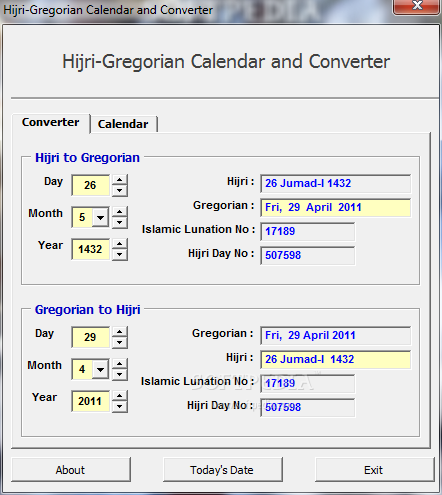Viewport: 442px width, 495px height.
Task: Decrease Gregorian Month with spinner down arrow
Action: tap(120, 375)
